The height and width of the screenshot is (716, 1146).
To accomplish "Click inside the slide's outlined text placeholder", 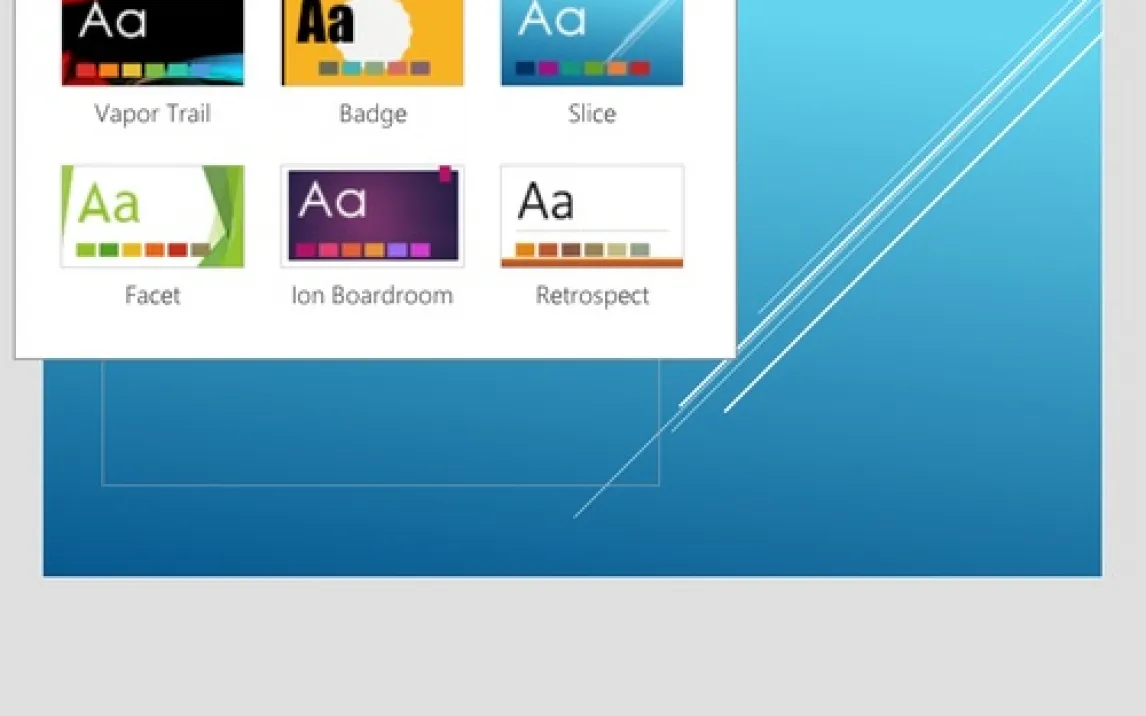I will click(380, 430).
